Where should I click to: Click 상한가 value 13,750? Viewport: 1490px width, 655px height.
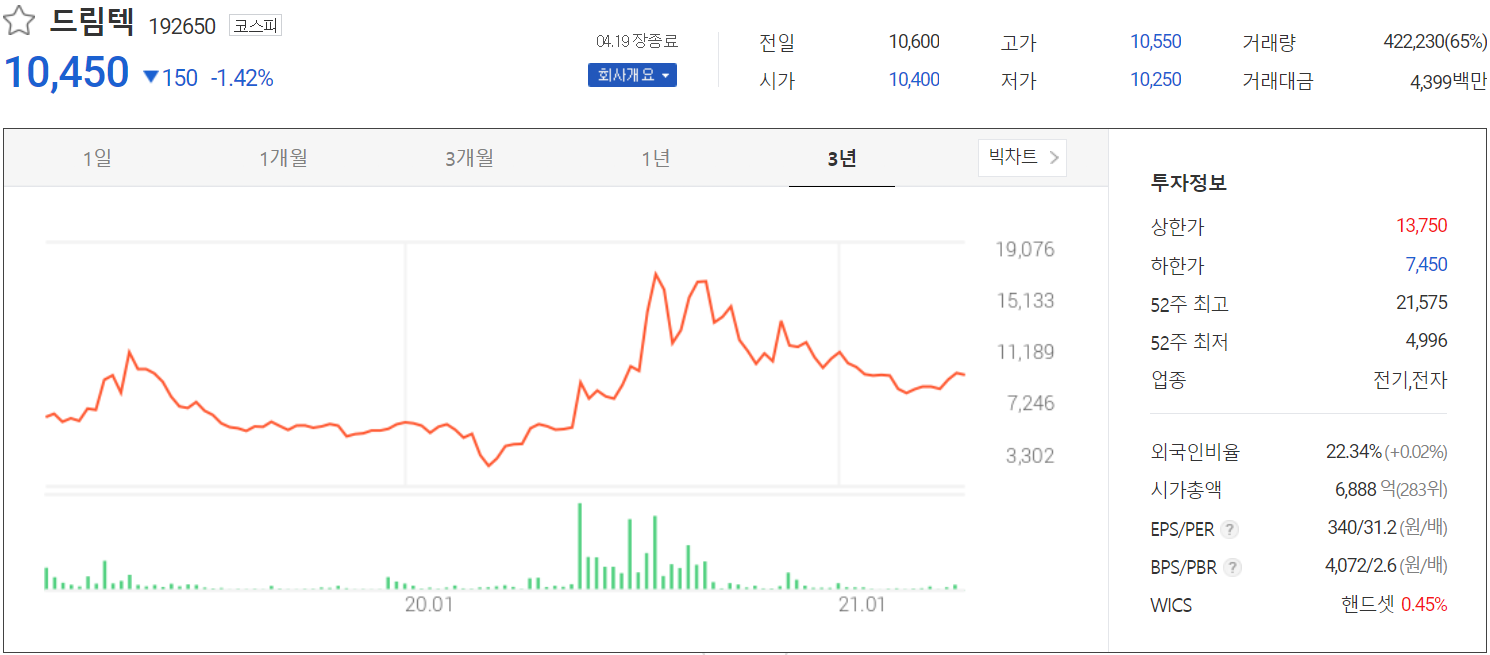pyautogui.click(x=1422, y=226)
